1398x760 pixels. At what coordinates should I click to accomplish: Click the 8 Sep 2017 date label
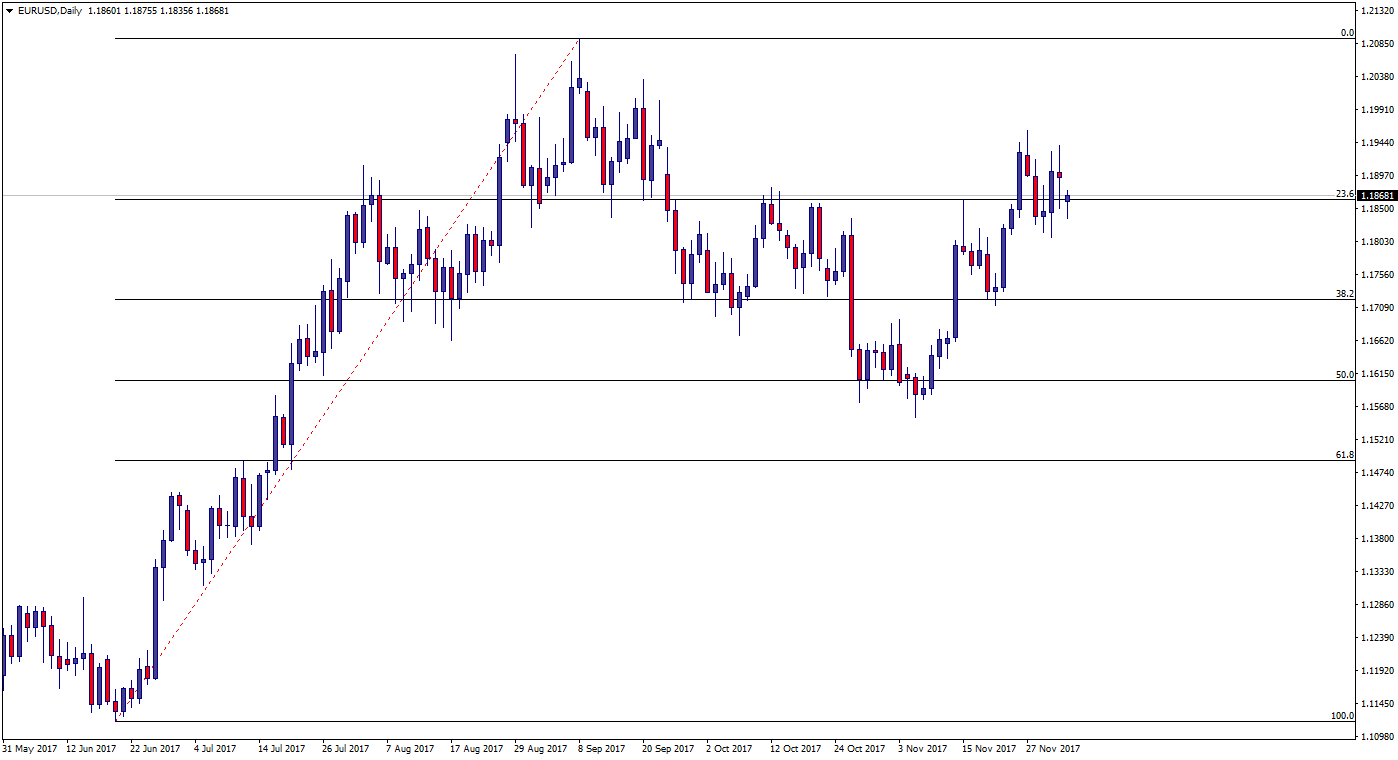pos(601,748)
